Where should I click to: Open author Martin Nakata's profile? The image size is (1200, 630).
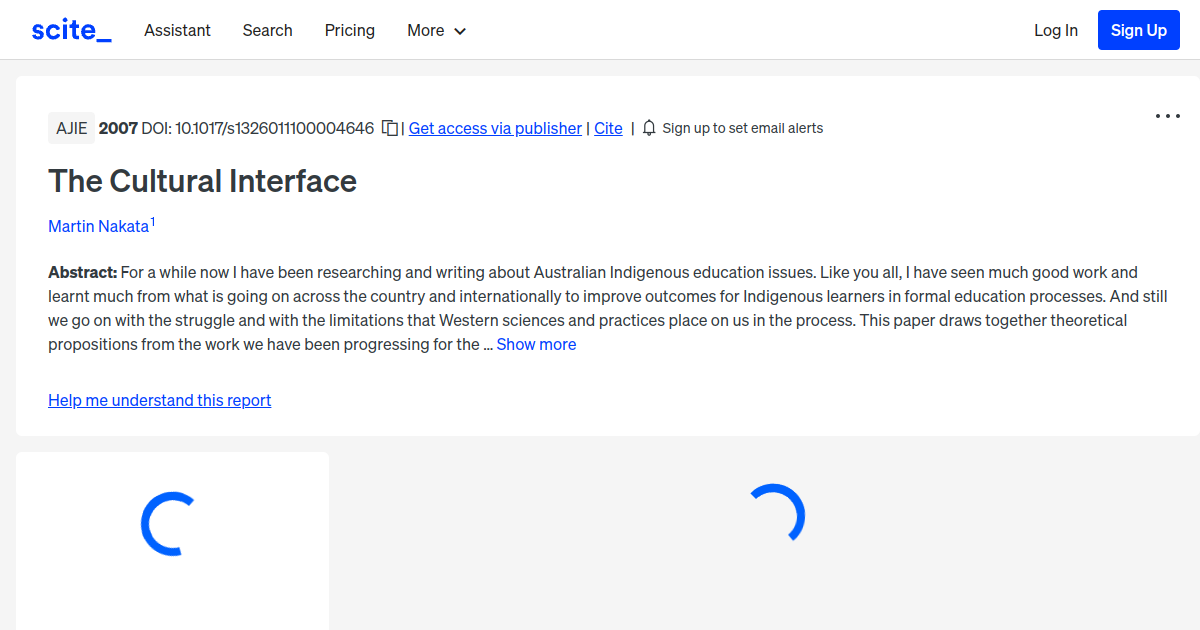[x=98, y=226]
